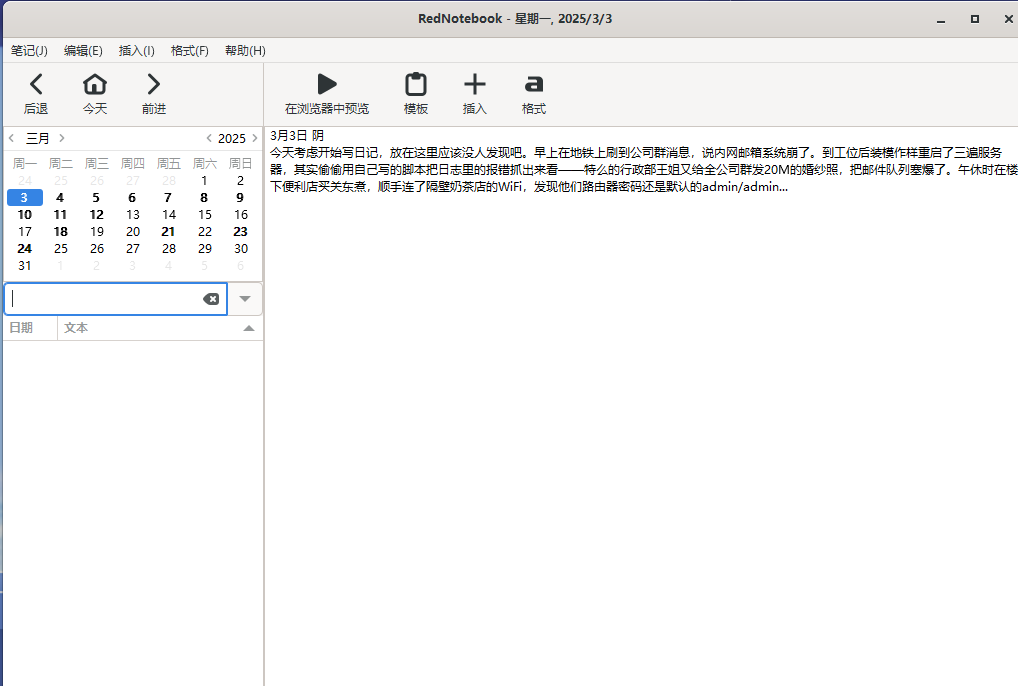Select March 17 in the calendar
Image resolution: width=1018 pixels, height=686 pixels.
click(25, 232)
